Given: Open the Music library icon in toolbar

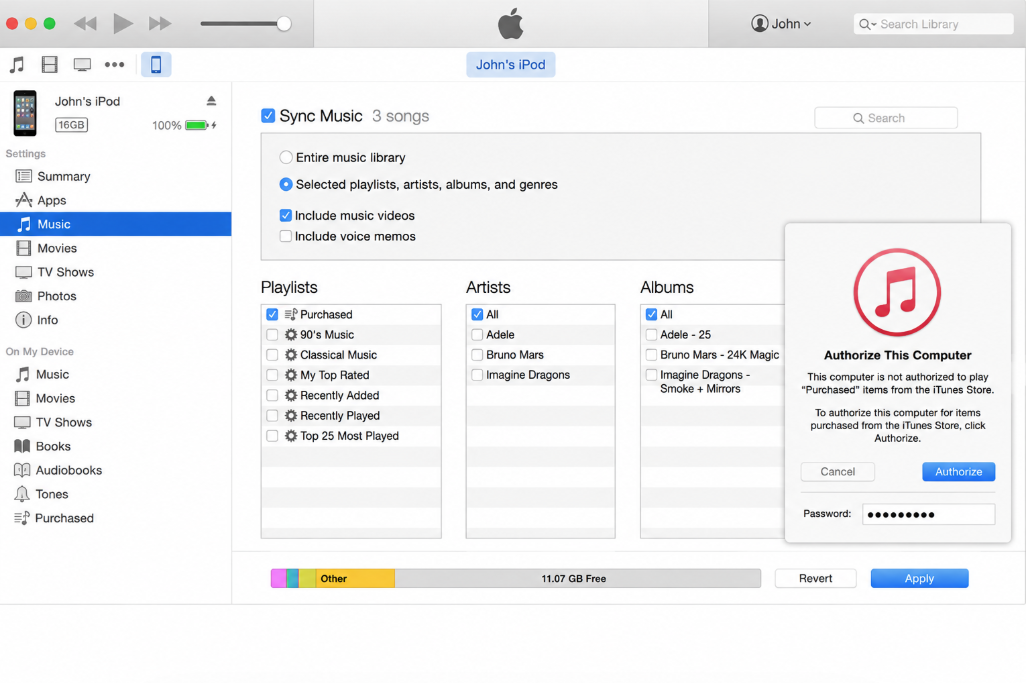Looking at the screenshot, I should (x=17, y=64).
